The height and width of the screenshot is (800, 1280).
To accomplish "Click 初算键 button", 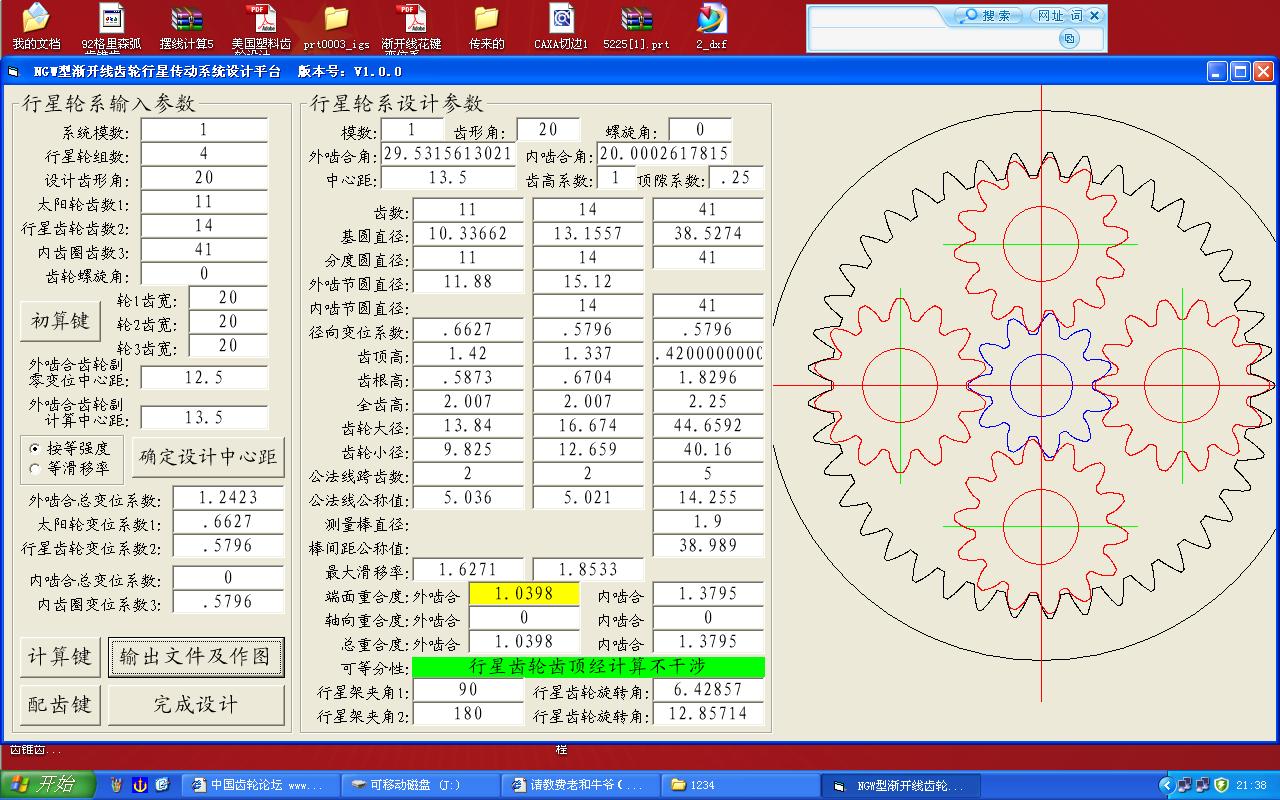I will tap(60, 321).
